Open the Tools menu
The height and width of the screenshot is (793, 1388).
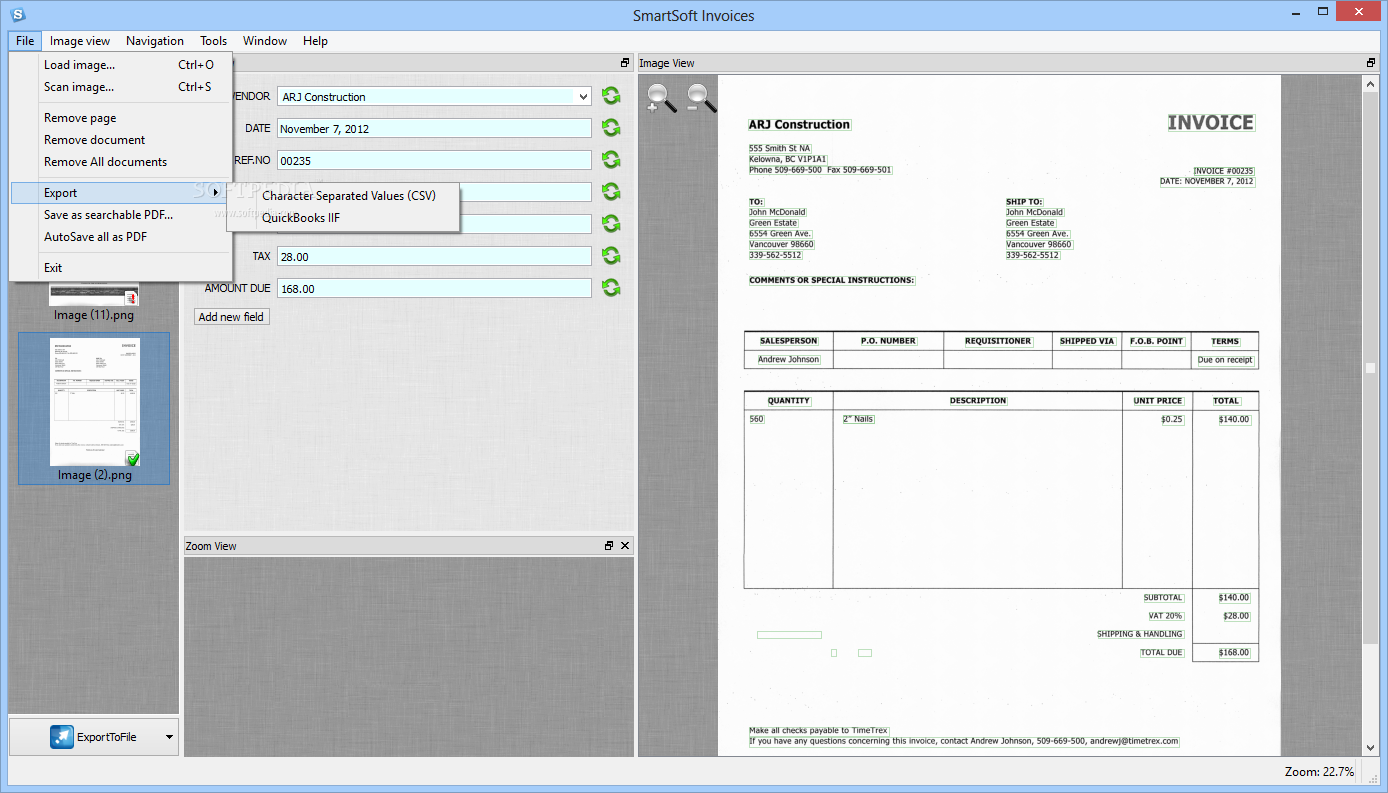pos(213,41)
